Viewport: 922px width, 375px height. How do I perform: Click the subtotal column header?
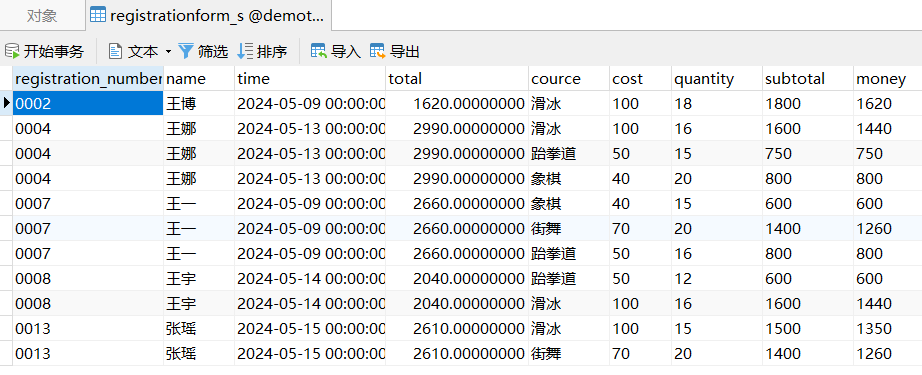[807, 79]
